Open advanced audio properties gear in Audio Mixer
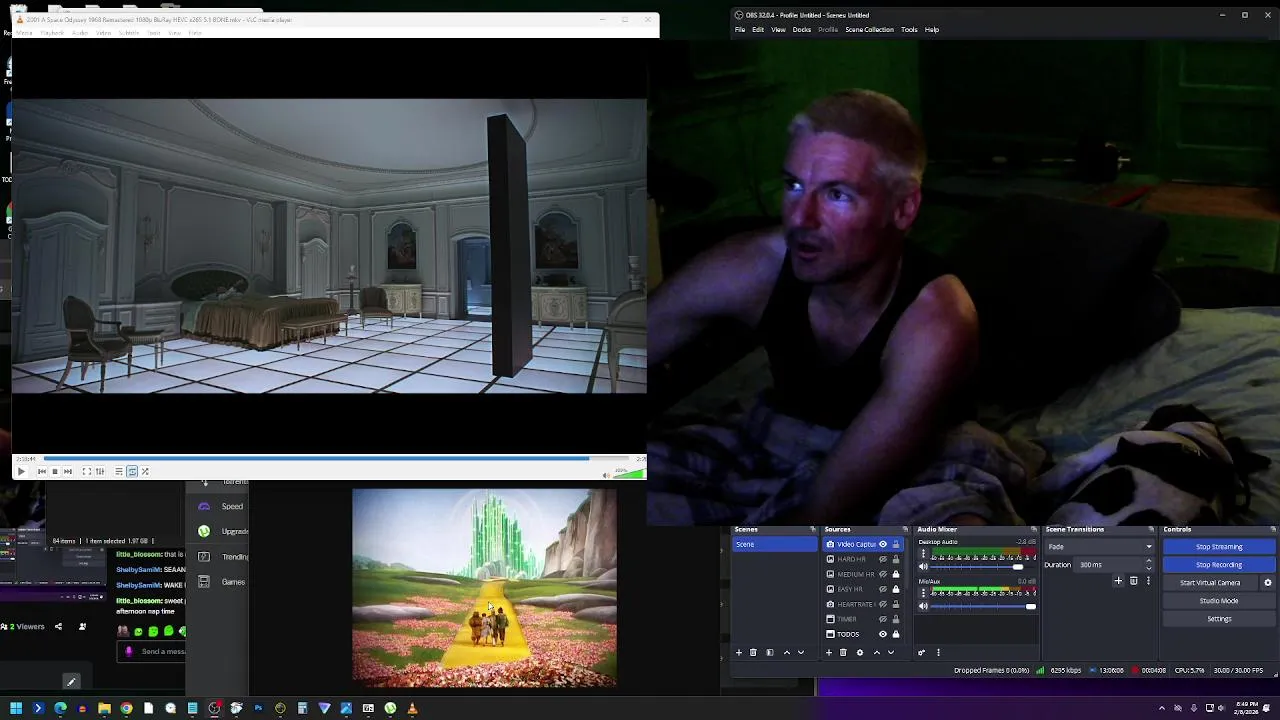 pos(922,653)
